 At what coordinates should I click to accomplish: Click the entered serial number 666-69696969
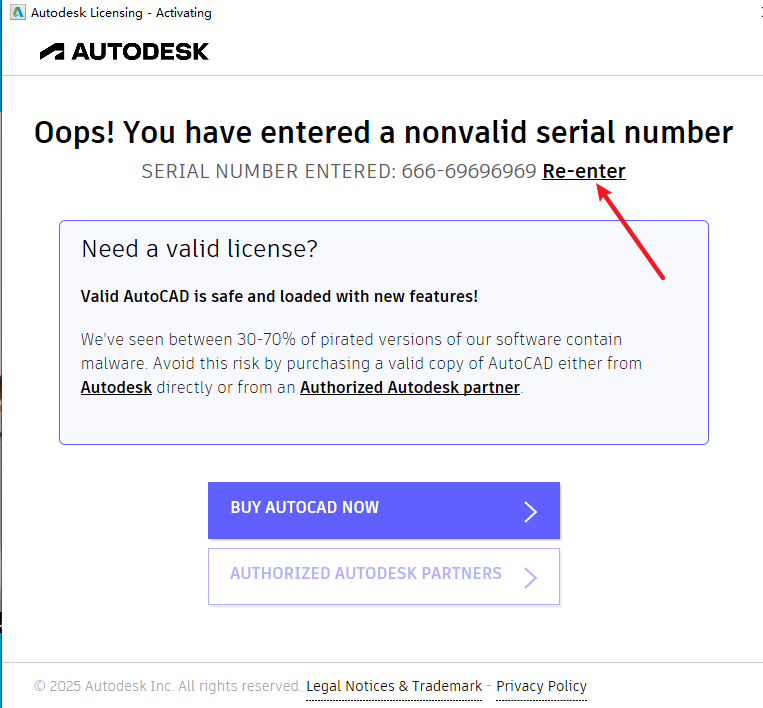(469, 171)
